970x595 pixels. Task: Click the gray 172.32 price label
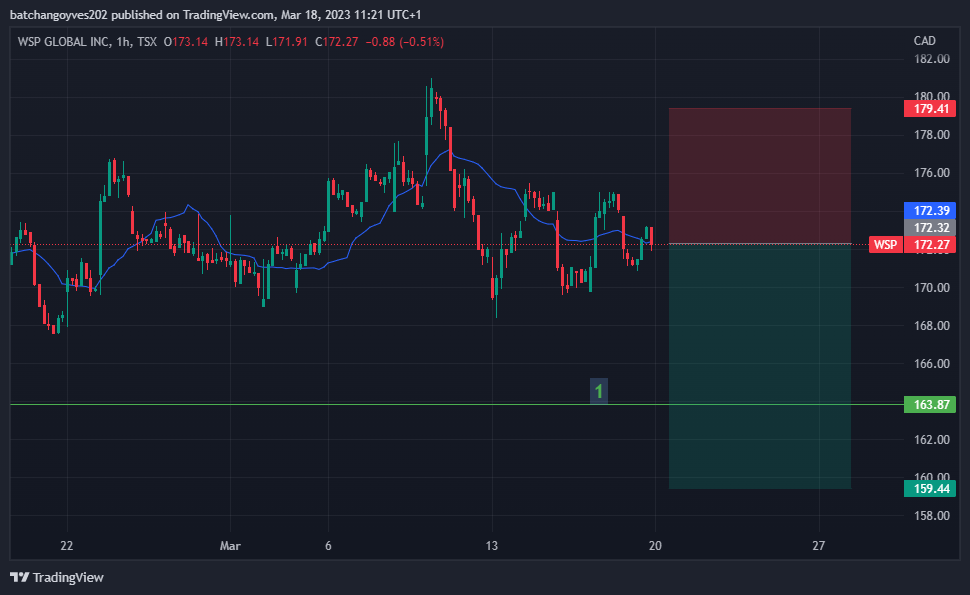pos(930,227)
